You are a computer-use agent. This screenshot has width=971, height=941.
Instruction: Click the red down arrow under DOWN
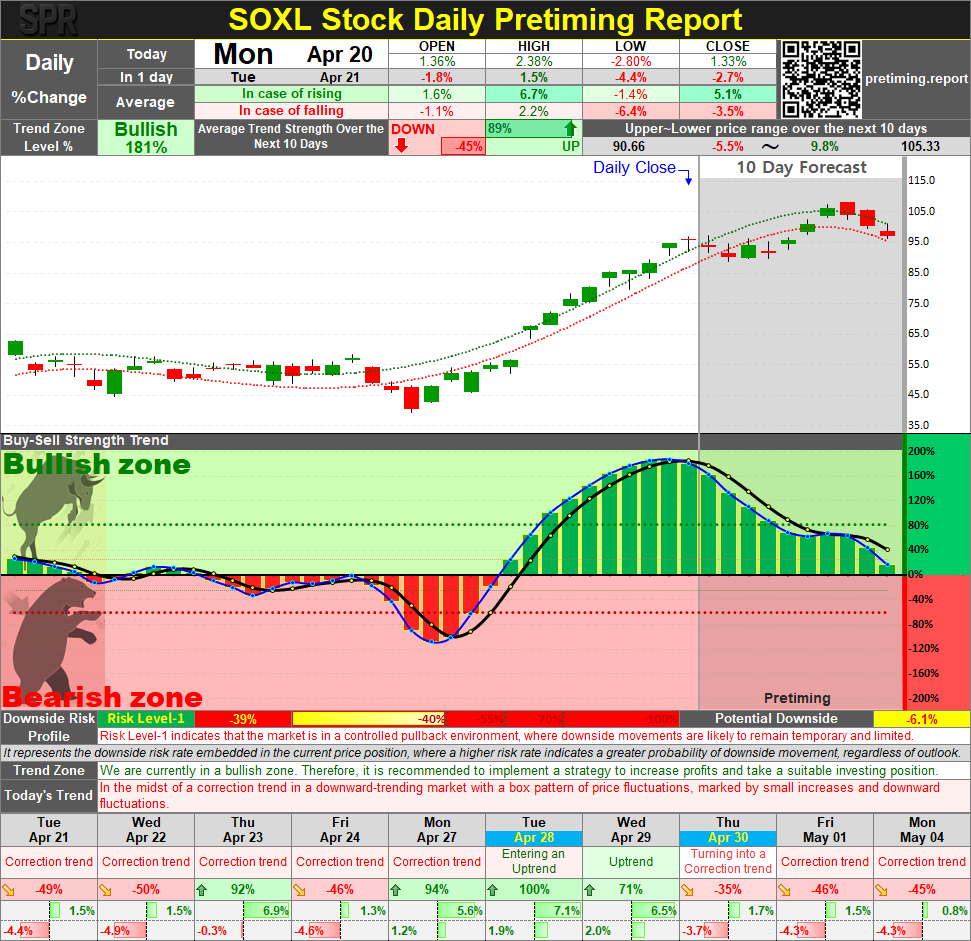(x=401, y=145)
